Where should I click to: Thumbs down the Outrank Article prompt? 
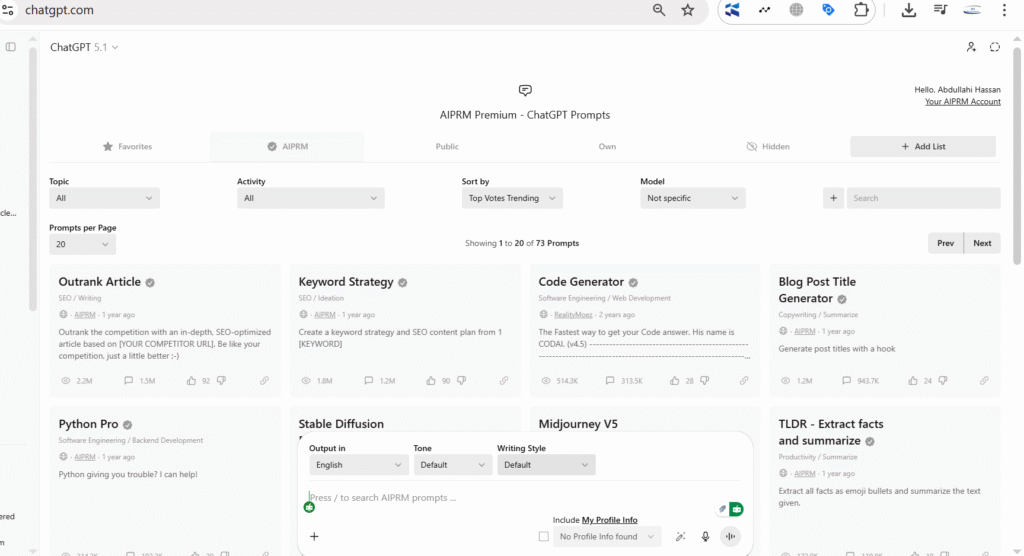pos(221,380)
